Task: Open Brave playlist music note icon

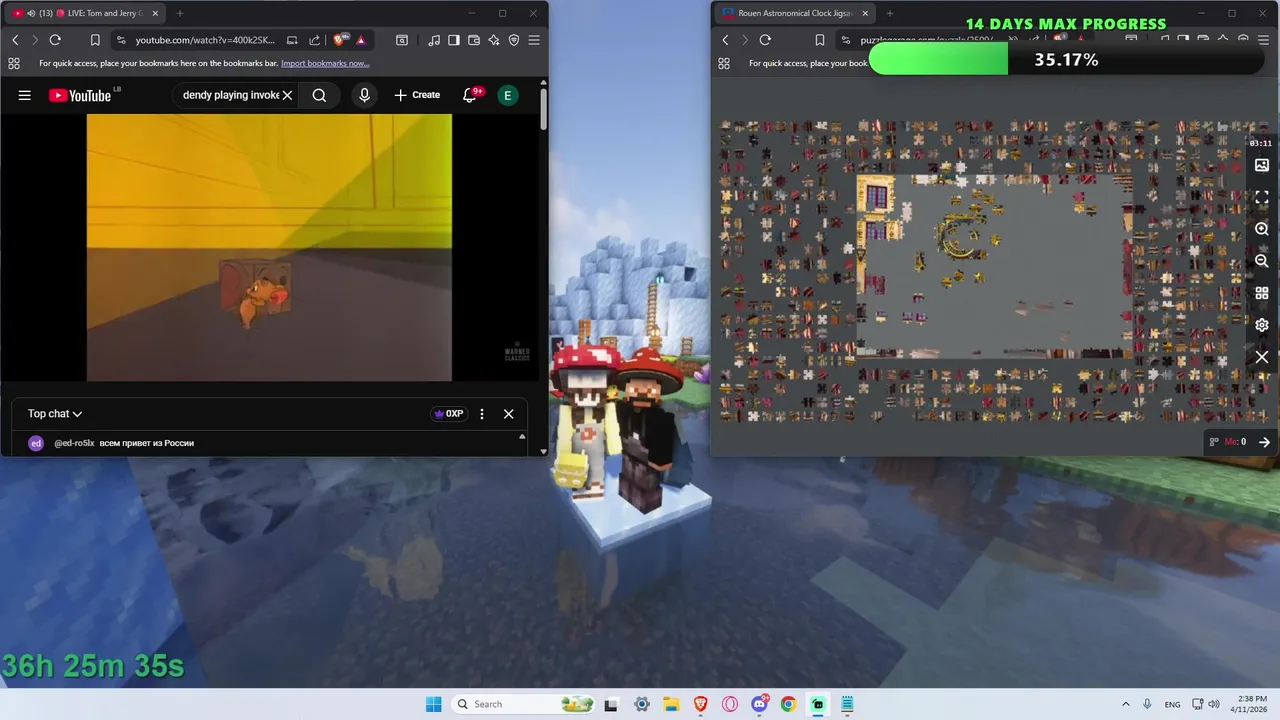Action: click(x=434, y=40)
